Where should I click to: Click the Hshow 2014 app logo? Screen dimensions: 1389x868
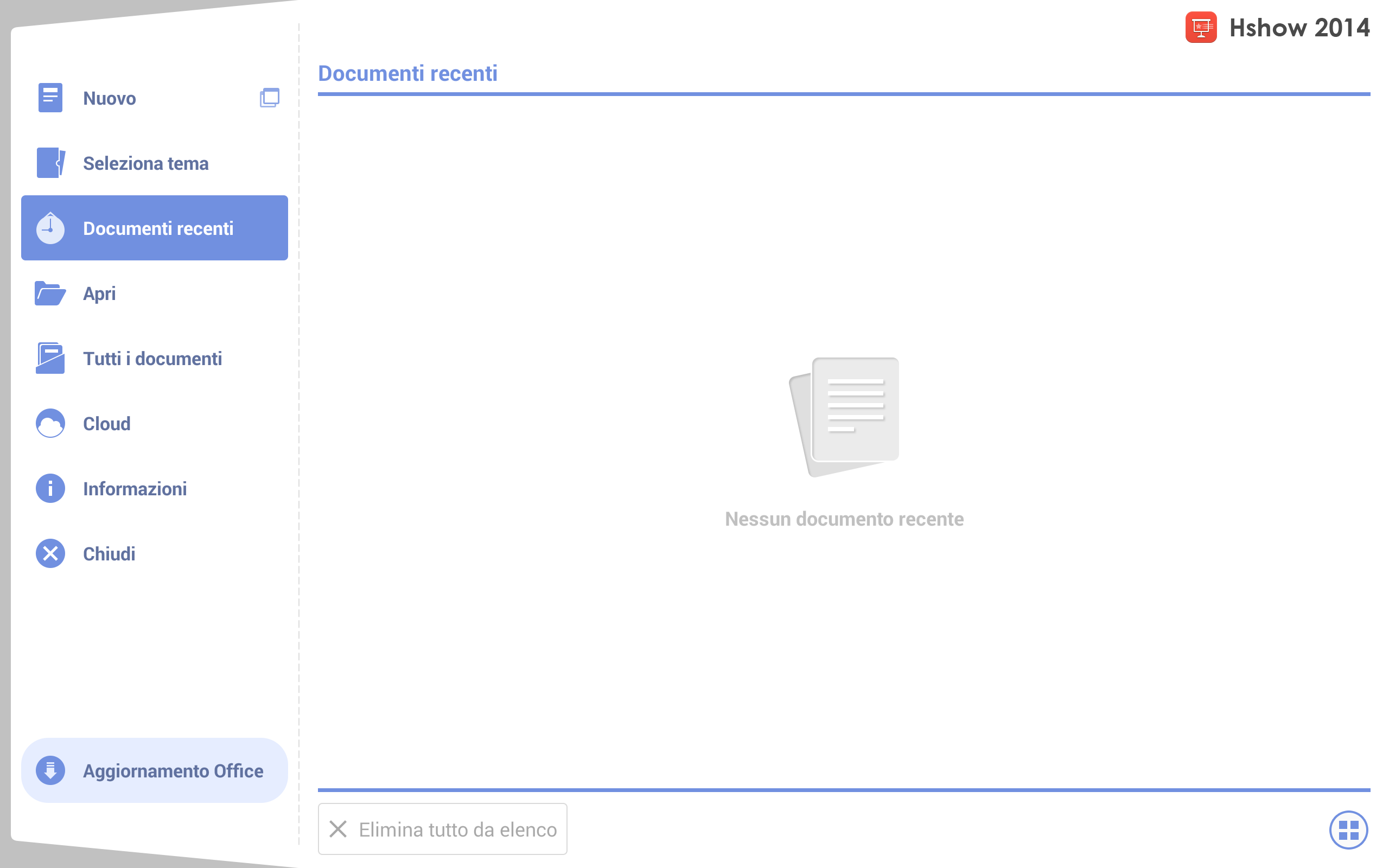(x=1201, y=27)
